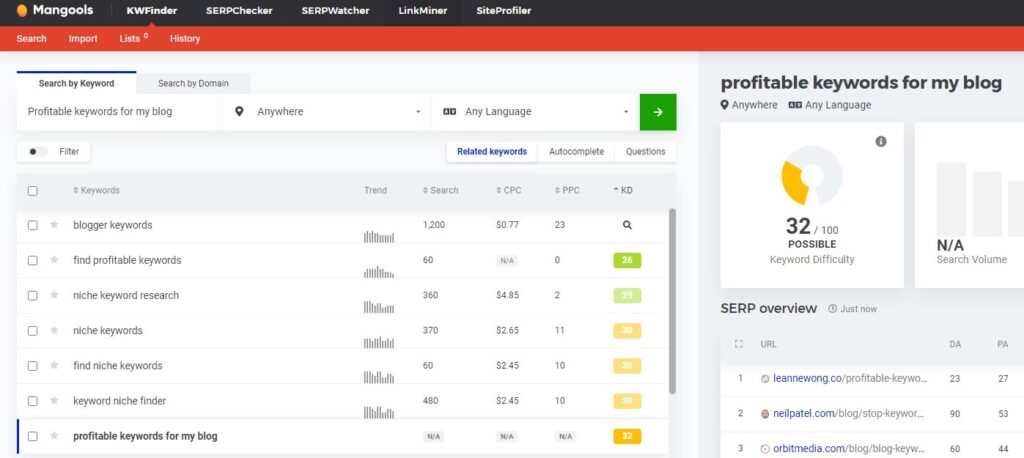Click trend chart for niche keywords

379,342
